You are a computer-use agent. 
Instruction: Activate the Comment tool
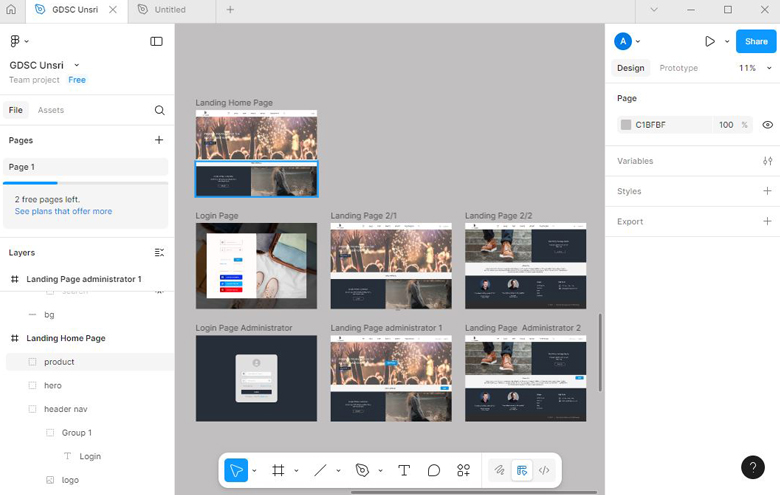tap(434, 470)
